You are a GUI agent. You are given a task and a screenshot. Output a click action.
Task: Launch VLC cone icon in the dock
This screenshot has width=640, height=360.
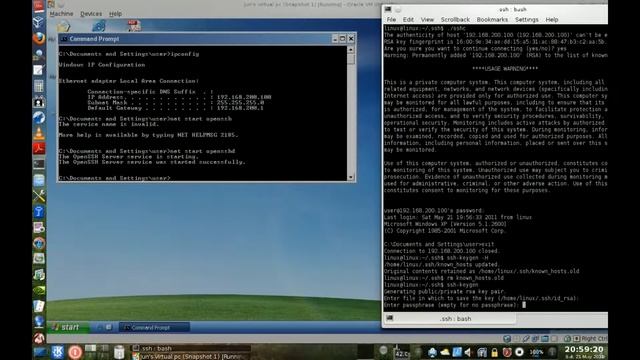point(39,133)
